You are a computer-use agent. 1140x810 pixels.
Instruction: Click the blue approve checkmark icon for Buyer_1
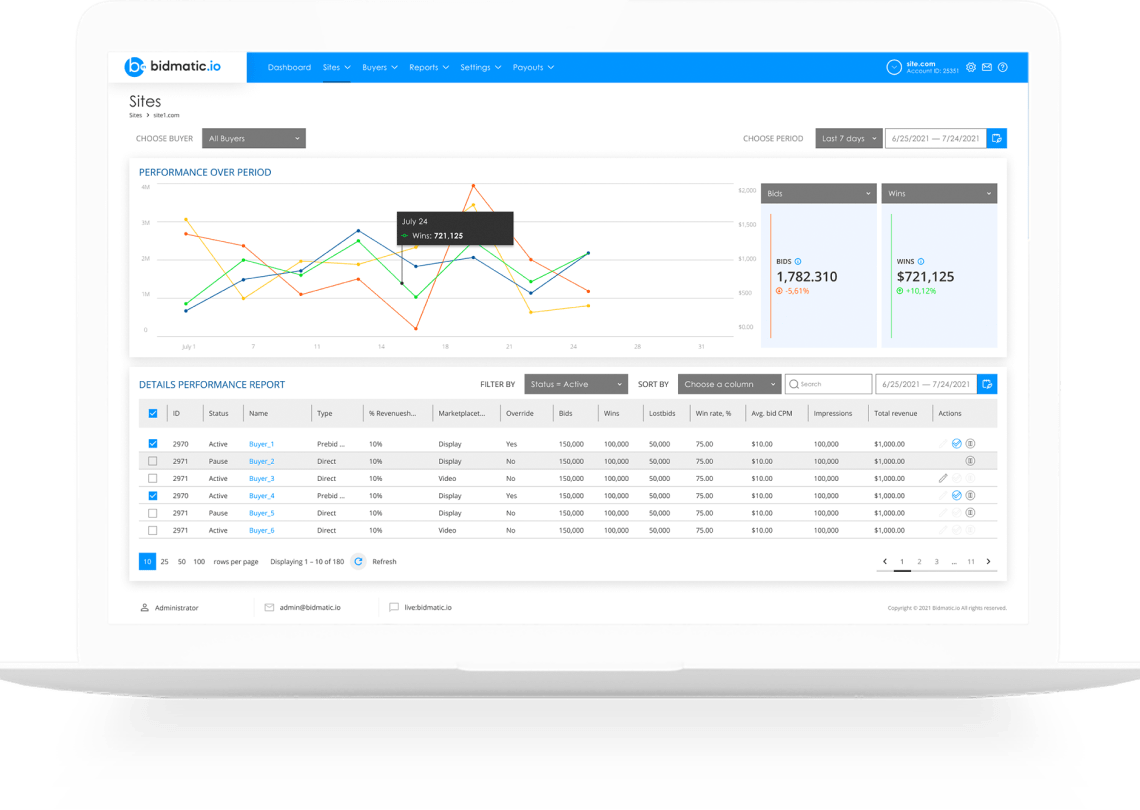(x=957, y=444)
